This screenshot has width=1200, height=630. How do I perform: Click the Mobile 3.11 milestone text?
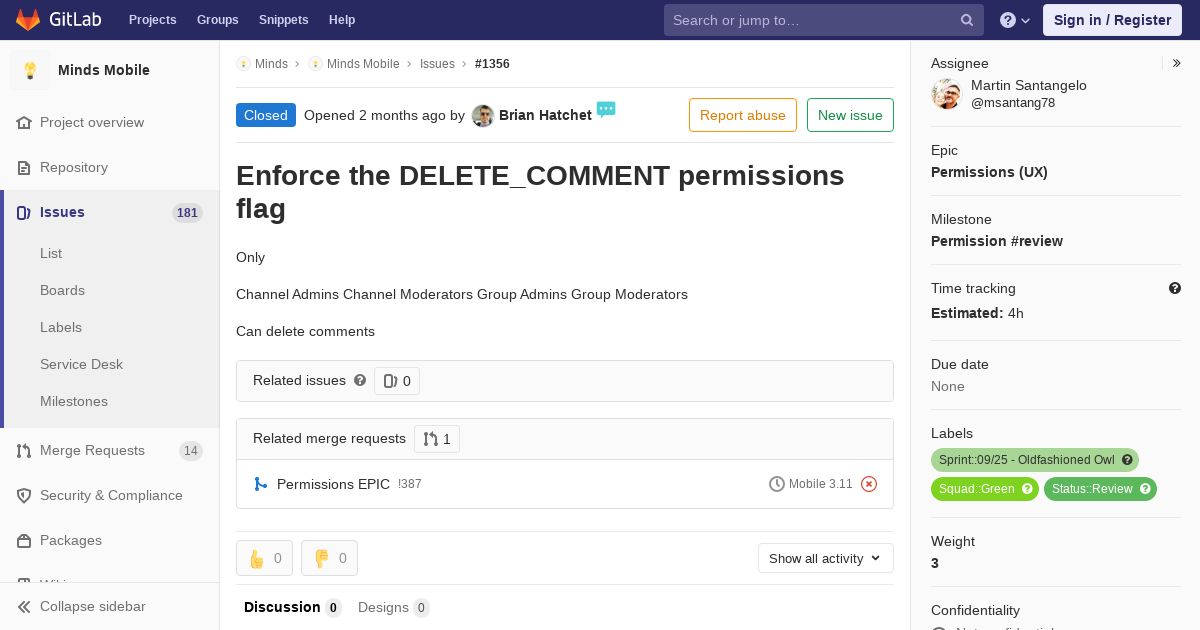click(x=821, y=484)
